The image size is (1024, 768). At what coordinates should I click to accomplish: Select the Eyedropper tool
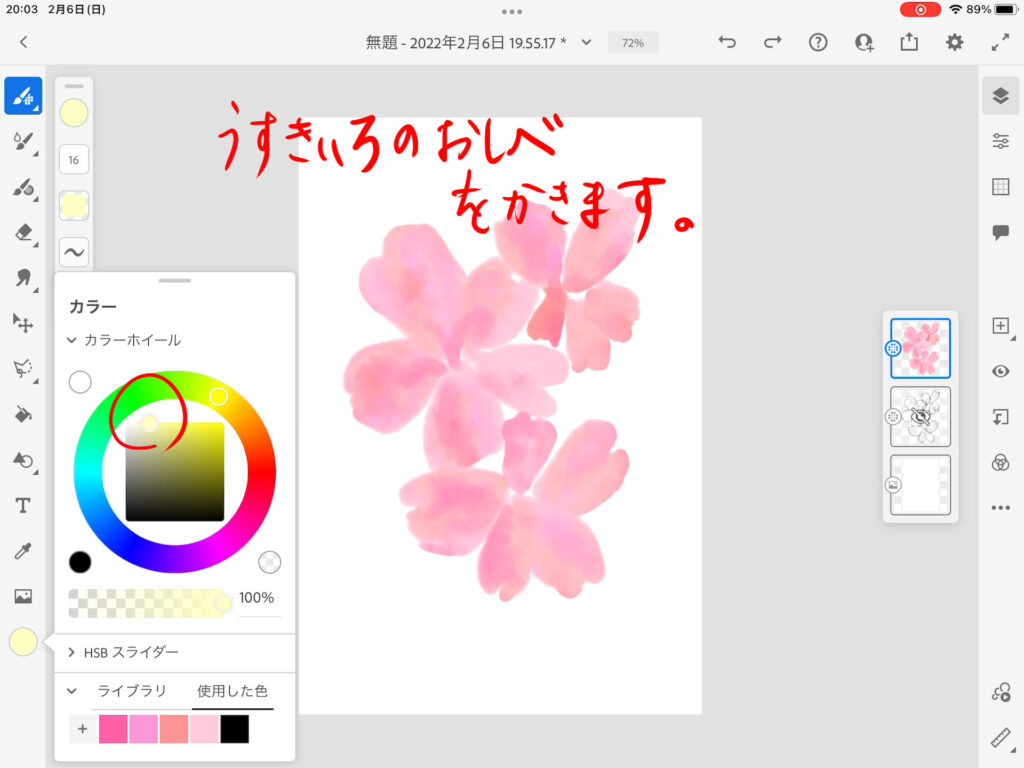(x=23, y=551)
